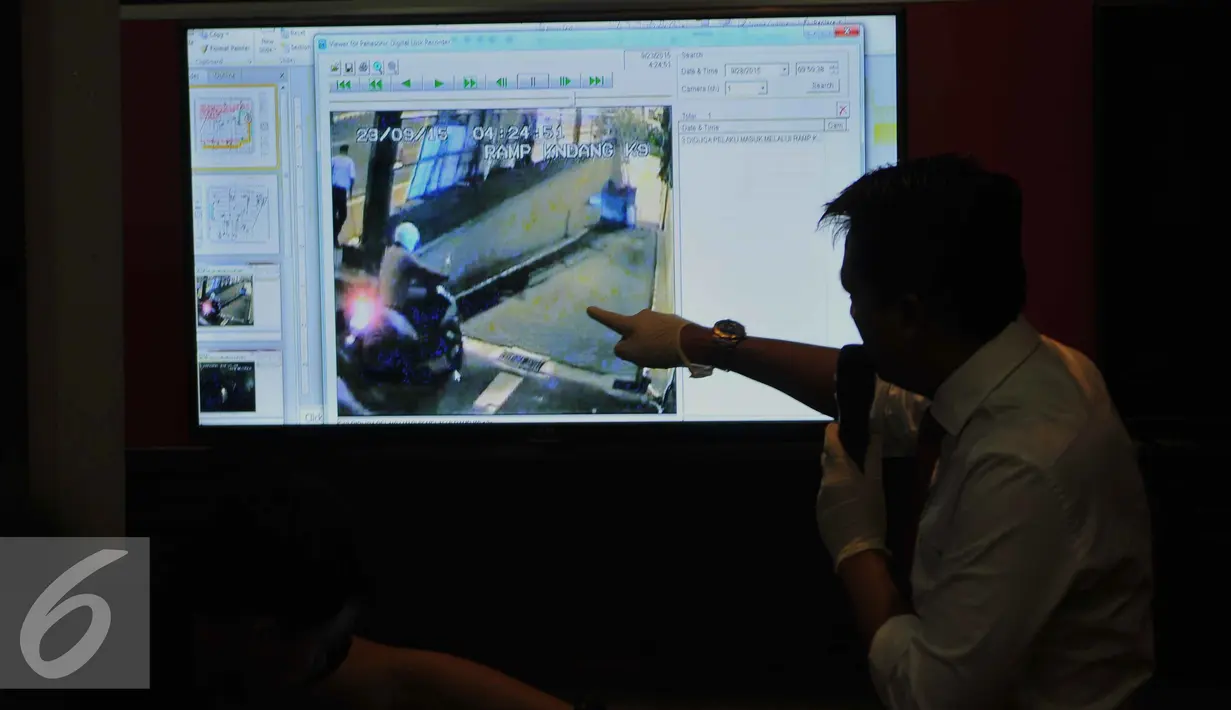1231x710 pixels.
Task: Click Format Painter in PowerPoint ribbon
Action: click(225, 48)
